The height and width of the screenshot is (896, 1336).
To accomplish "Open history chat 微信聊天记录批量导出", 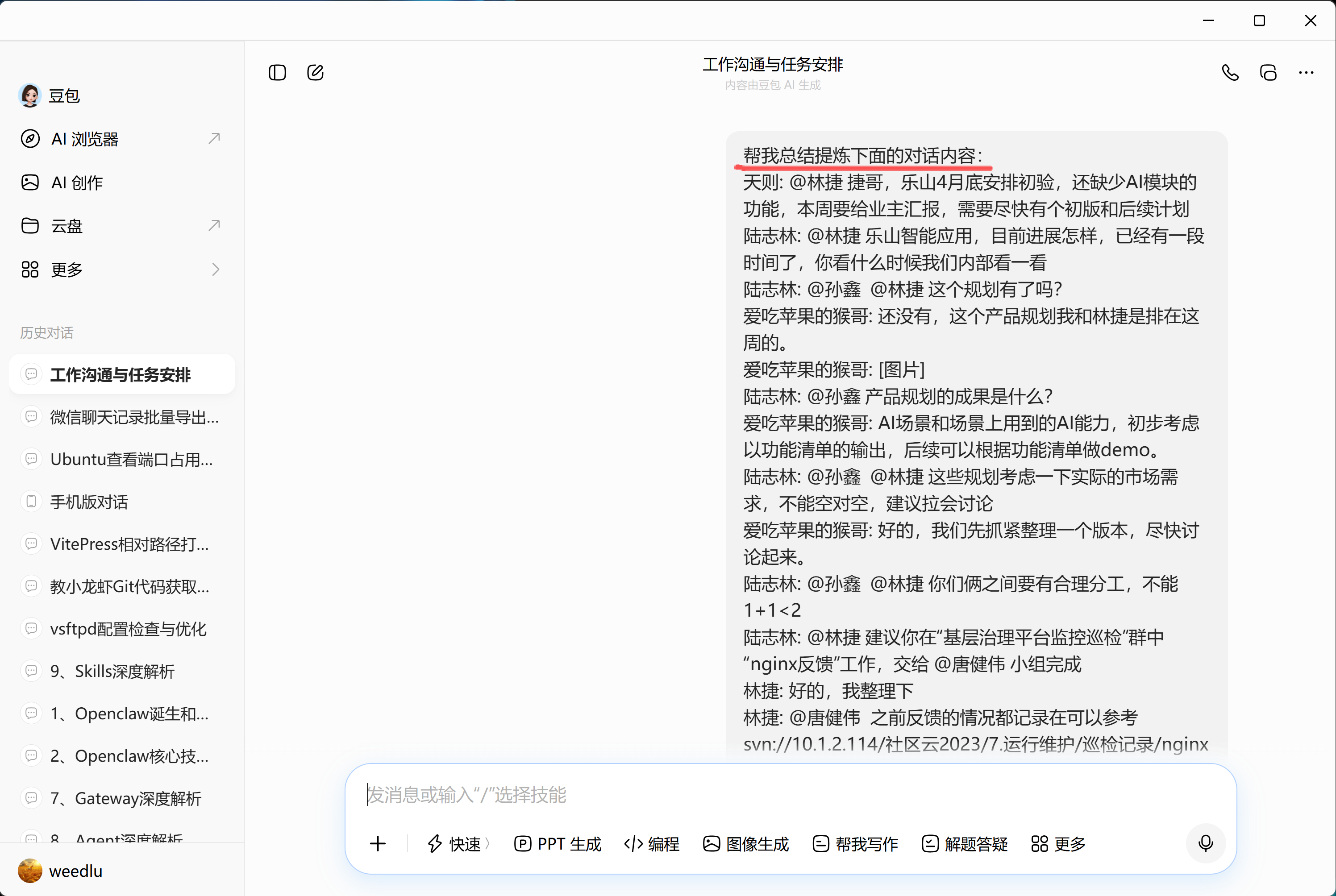I will 122,417.
